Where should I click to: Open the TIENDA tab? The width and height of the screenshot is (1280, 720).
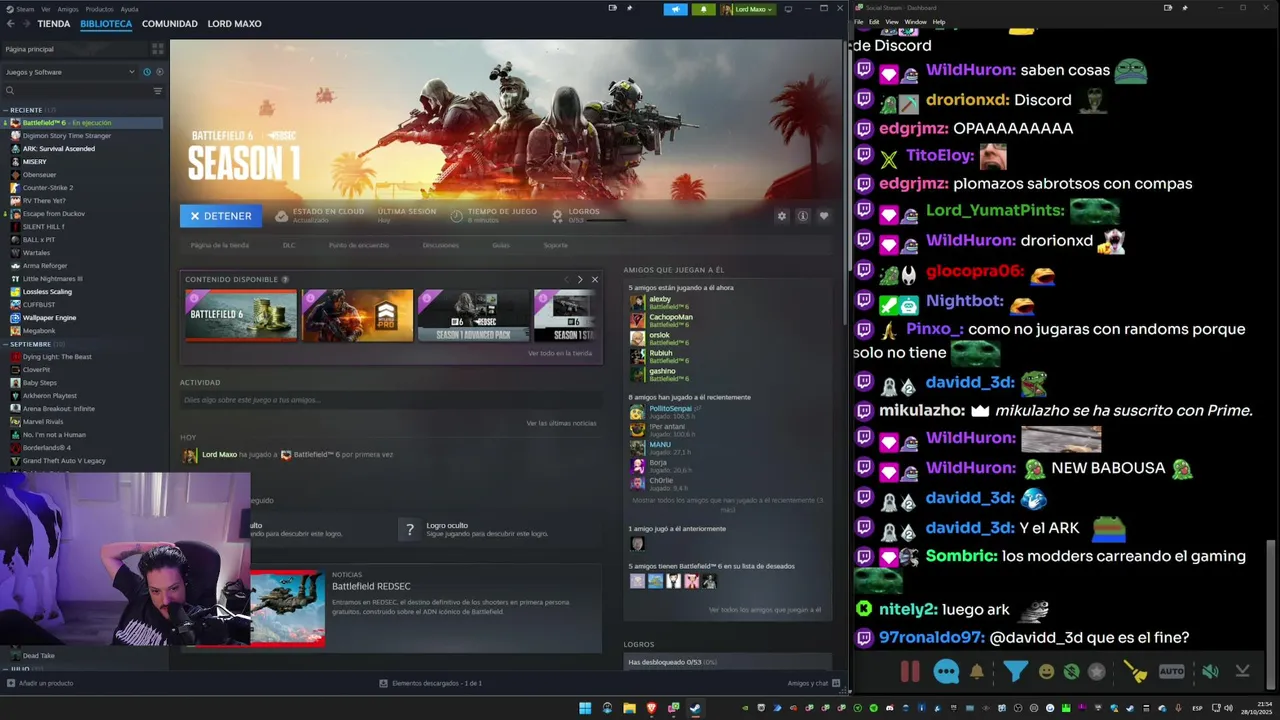tap(54, 24)
